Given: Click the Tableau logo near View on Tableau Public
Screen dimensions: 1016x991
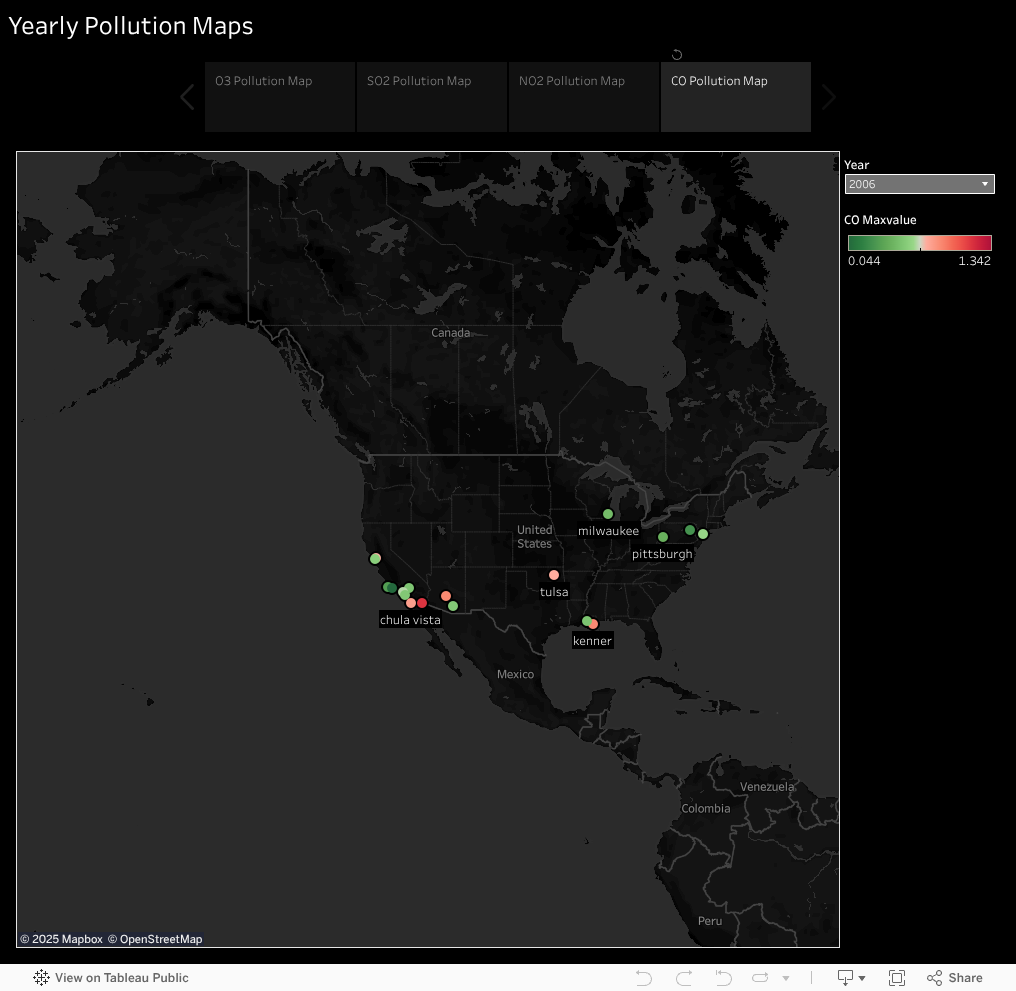Looking at the screenshot, I should [x=40, y=977].
